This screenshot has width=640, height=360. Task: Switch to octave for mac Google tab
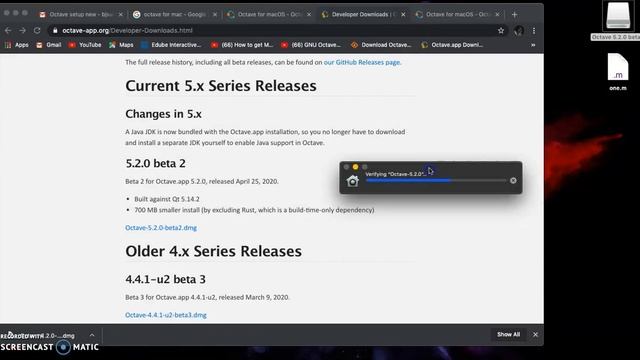[175, 14]
